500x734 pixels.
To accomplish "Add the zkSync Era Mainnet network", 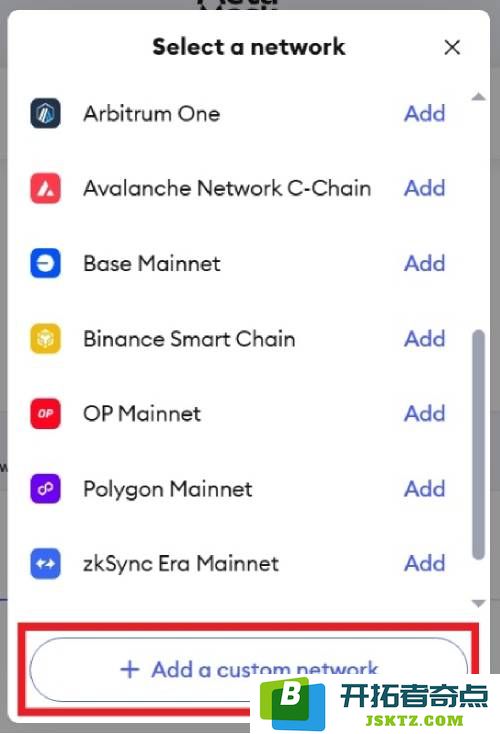I will [x=425, y=564].
